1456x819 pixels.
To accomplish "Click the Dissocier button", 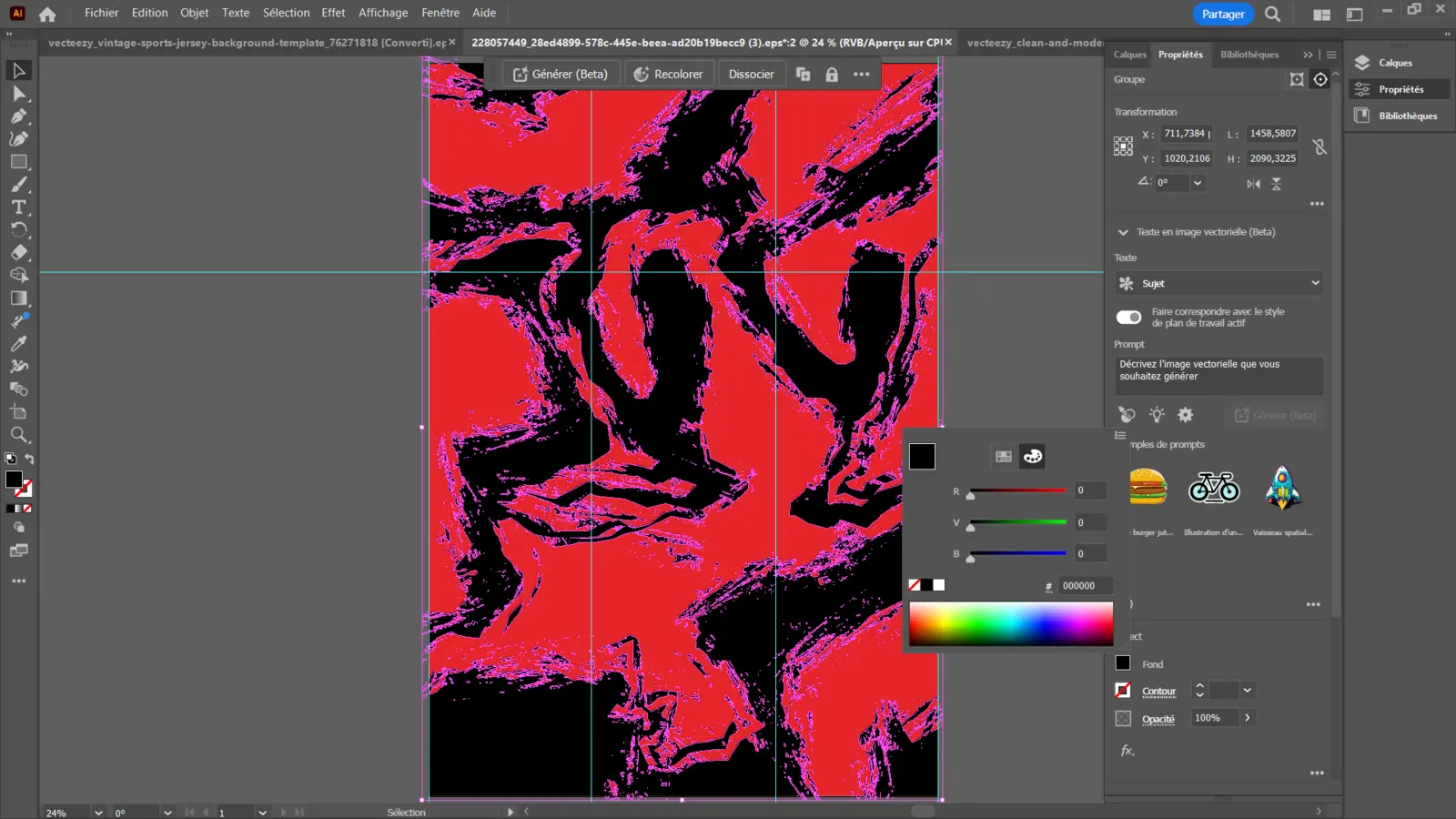I will coord(751,75).
